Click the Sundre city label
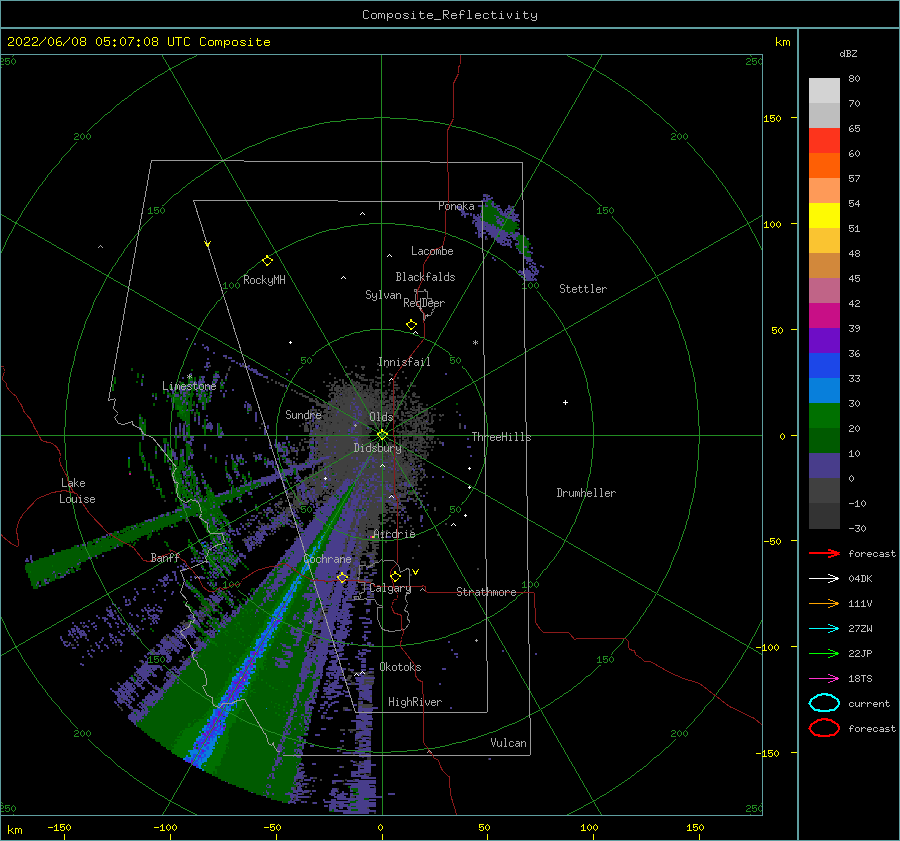 [x=303, y=414]
